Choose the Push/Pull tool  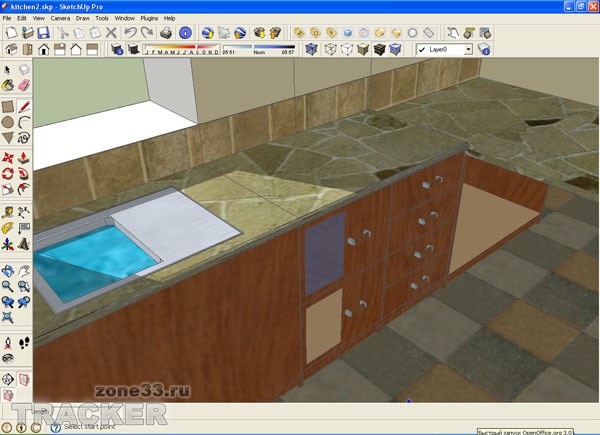24,158
